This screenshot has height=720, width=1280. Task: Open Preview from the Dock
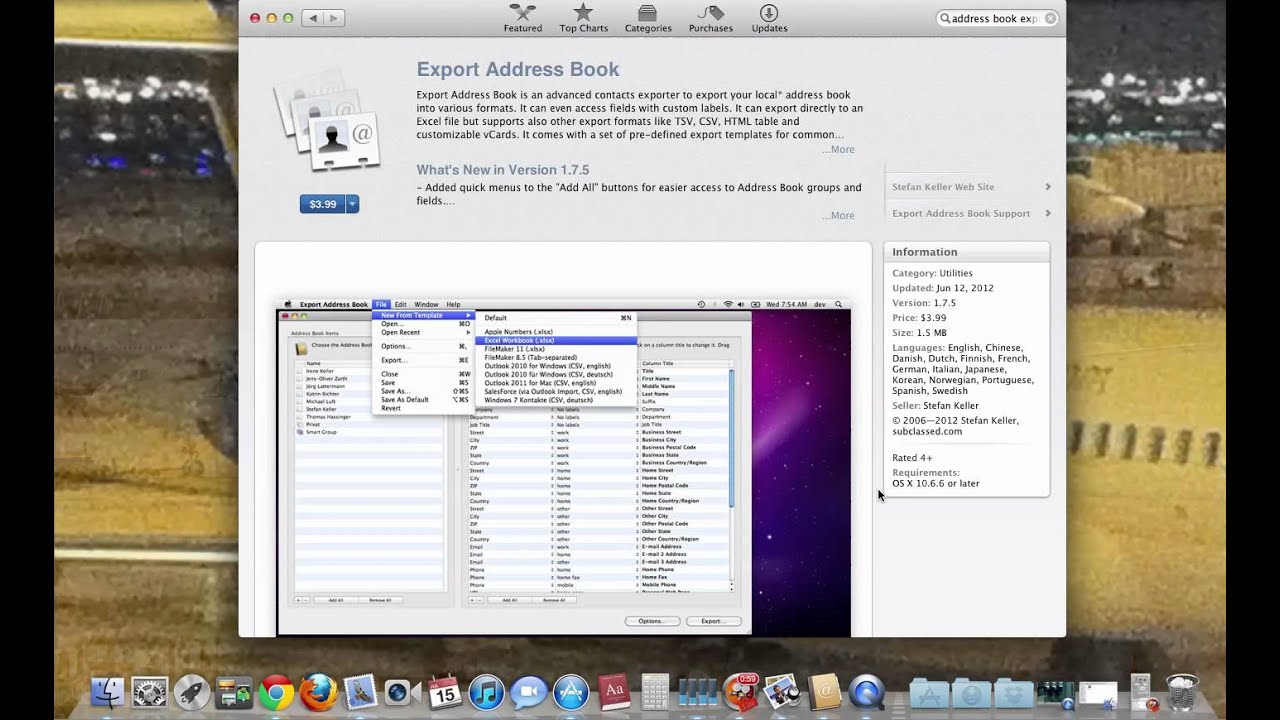tap(781, 692)
